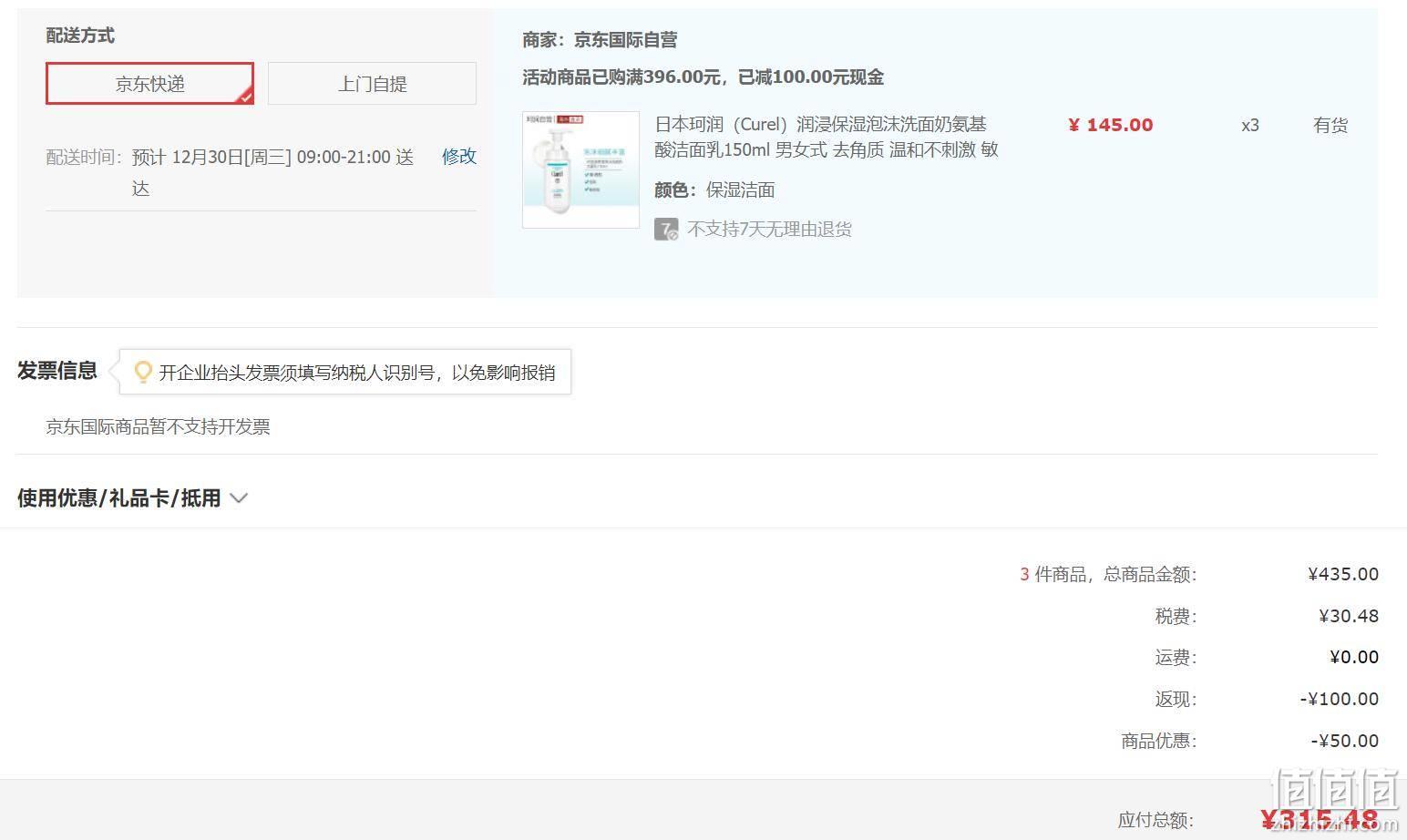Viewport: 1407px width, 840px height.
Task: Click the cashback value -¥100.00
Action: (1340, 699)
